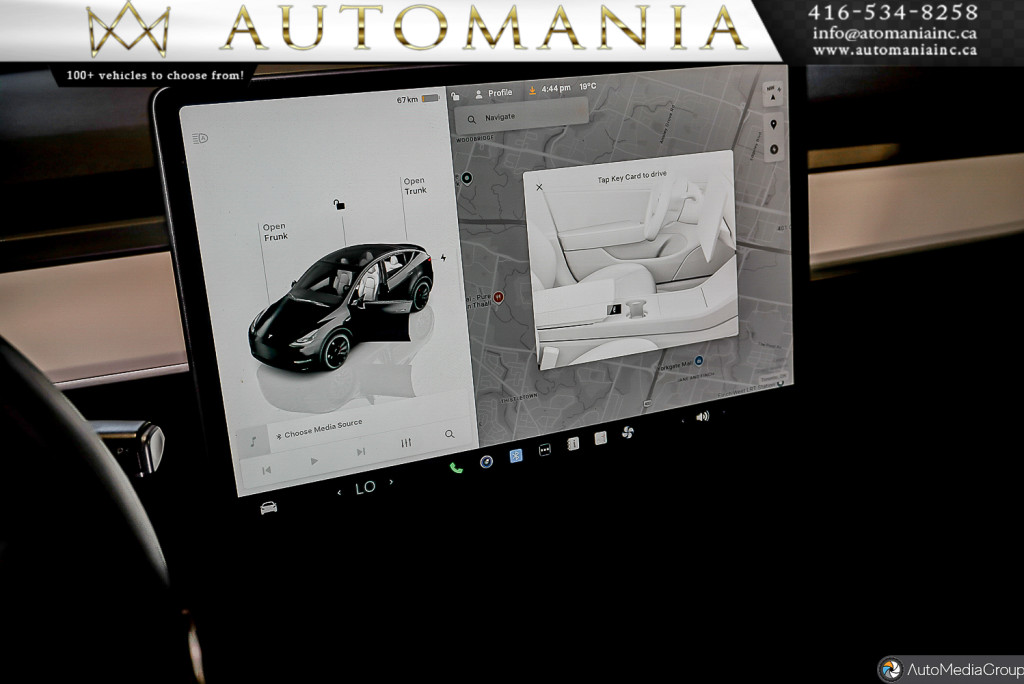
Task: Expand the all-apps three-dot launcher
Action: [545, 450]
